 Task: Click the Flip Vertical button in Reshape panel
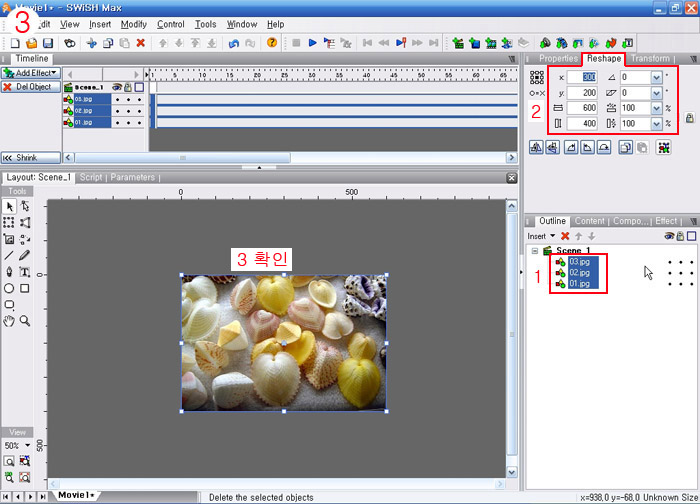pyautogui.click(x=553, y=147)
